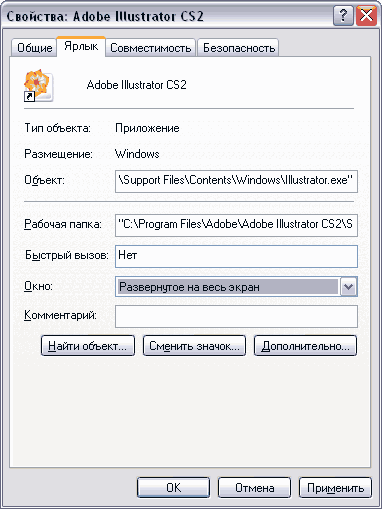Apply changes with Применить button
Viewport: 382px width, 509px height.
[335, 488]
